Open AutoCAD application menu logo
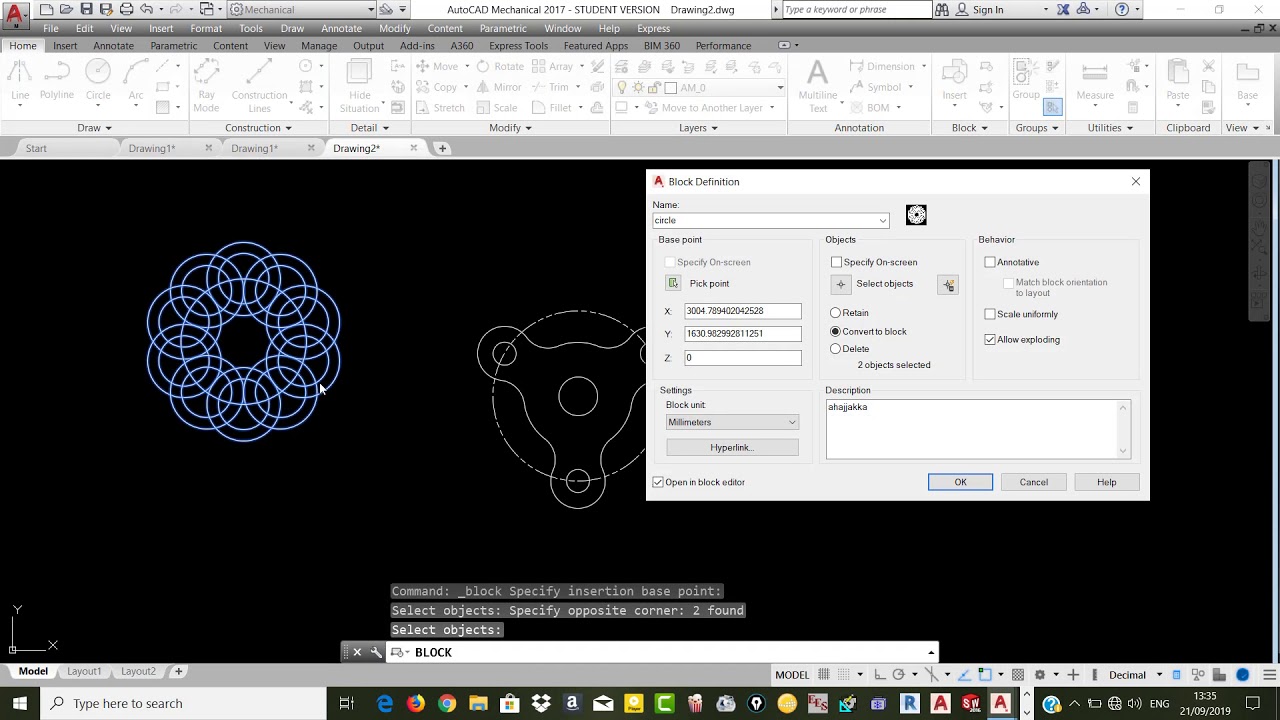 point(14,15)
